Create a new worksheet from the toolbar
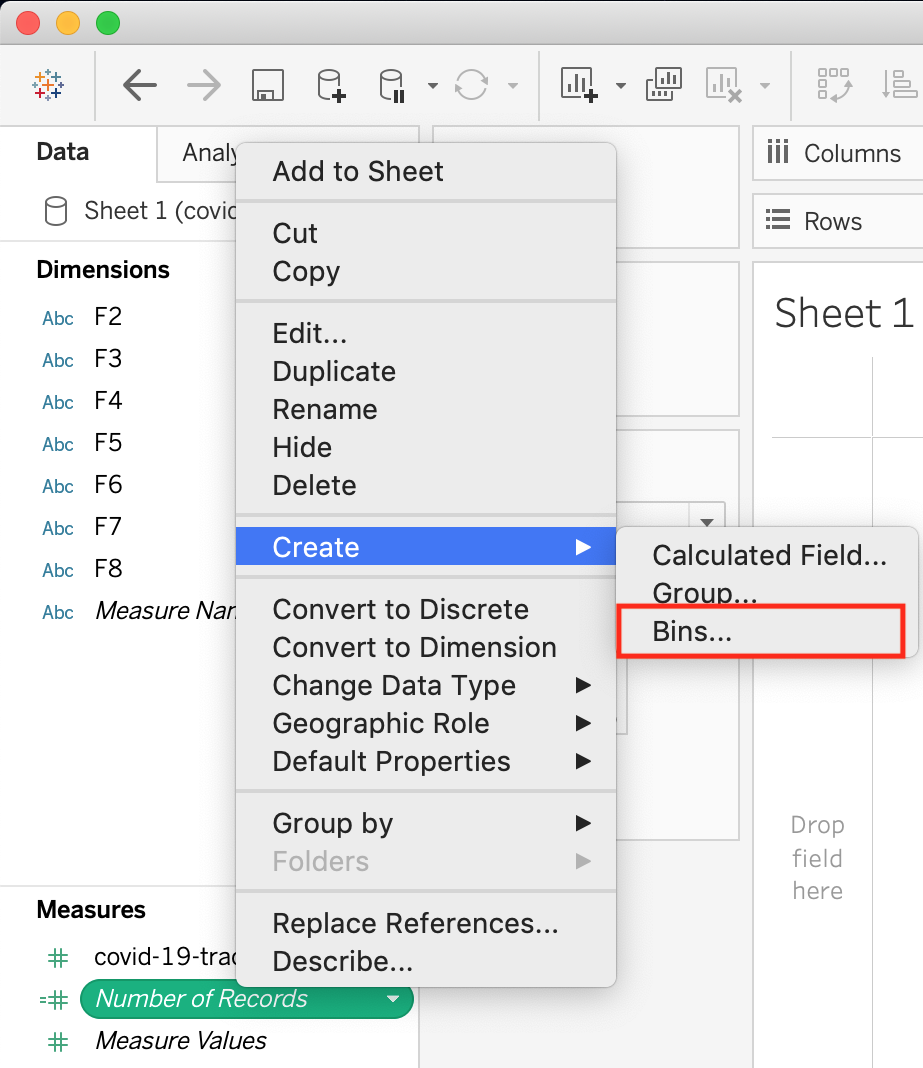This screenshot has width=923, height=1068. (x=578, y=85)
